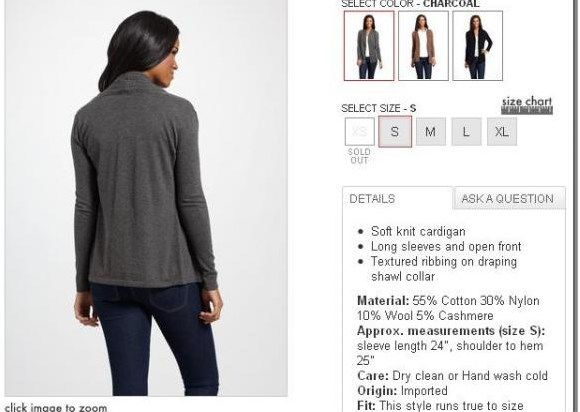This screenshot has height=412, width=580.
Task: Click the sold out XS size box
Action: click(x=360, y=132)
